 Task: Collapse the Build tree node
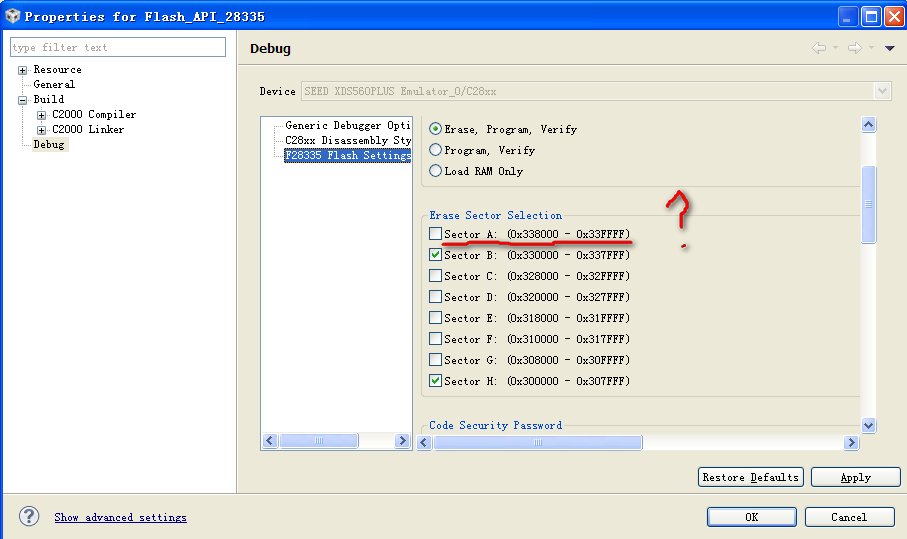point(23,100)
